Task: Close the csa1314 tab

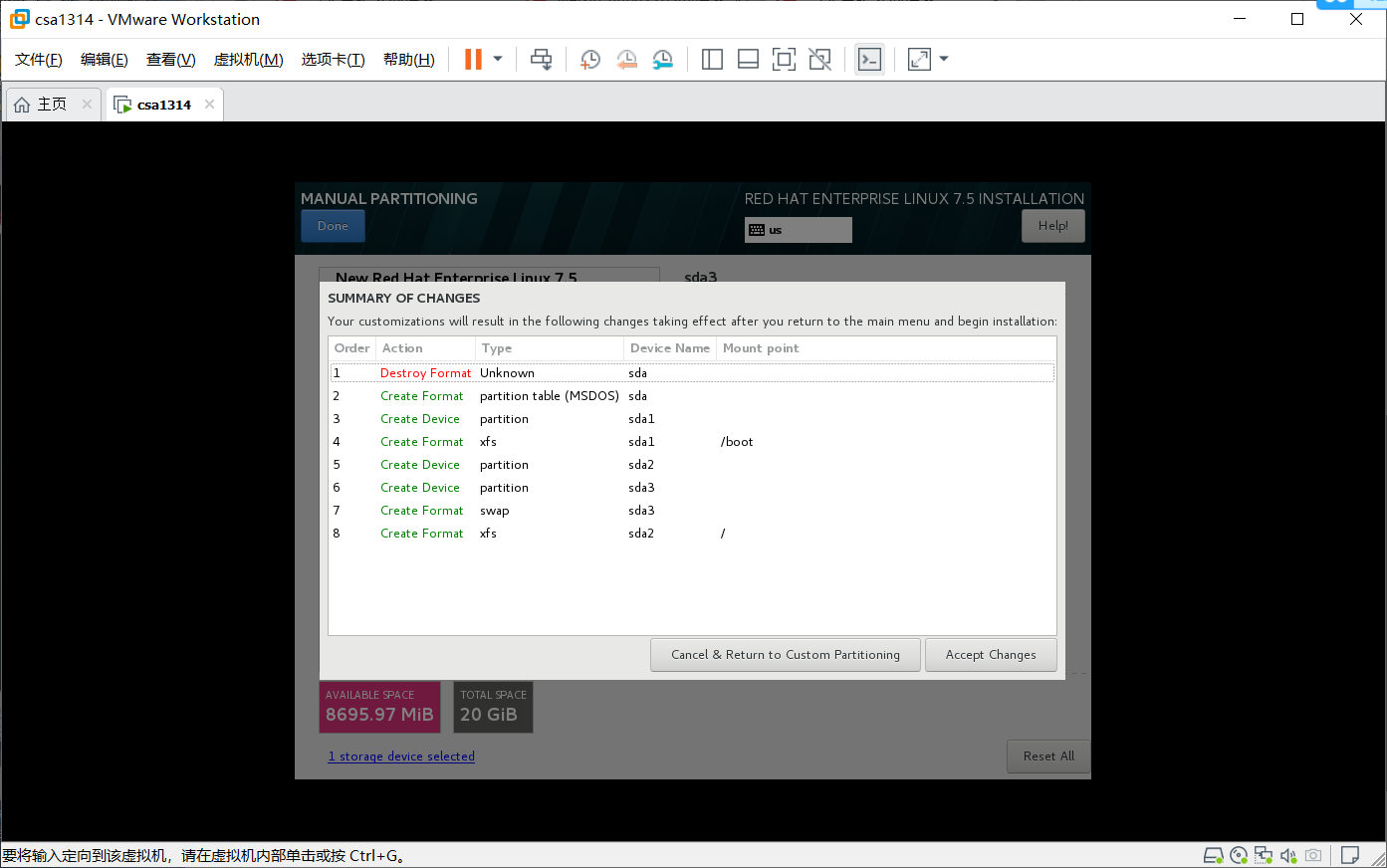Action: [209, 105]
